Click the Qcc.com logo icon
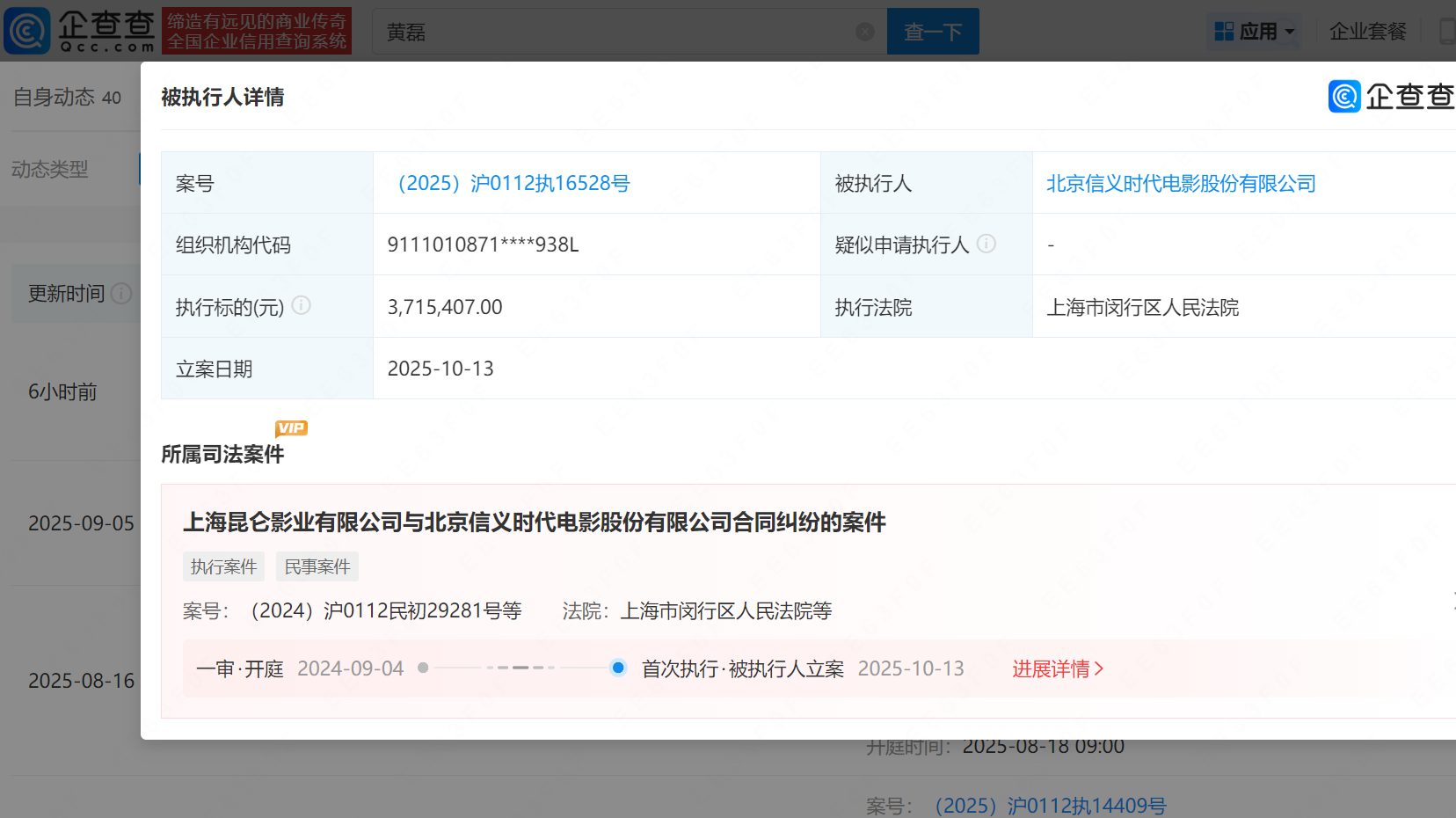This screenshot has width=1456, height=818. pyautogui.click(x=27, y=31)
